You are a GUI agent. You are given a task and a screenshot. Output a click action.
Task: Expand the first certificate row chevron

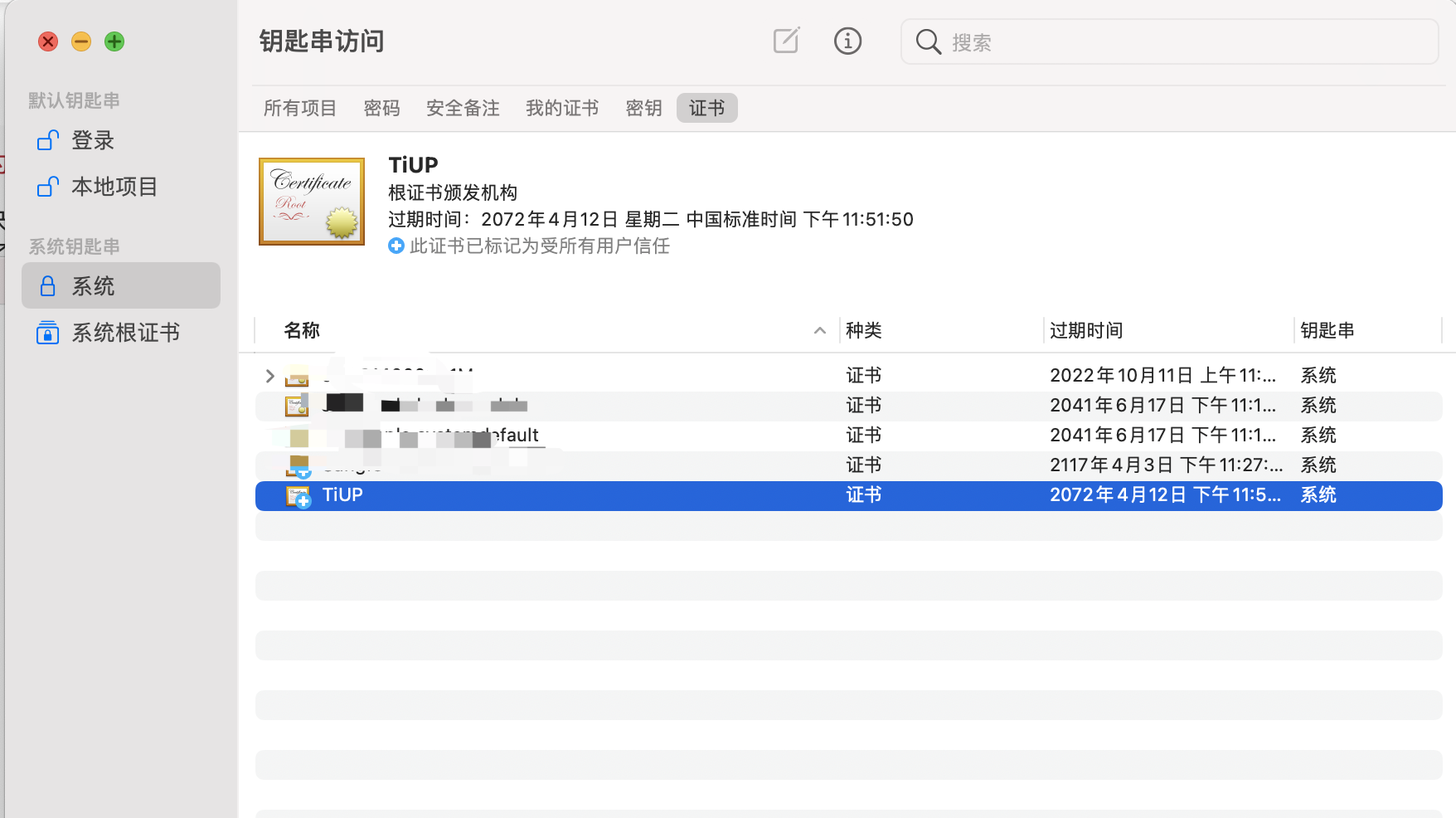(269, 376)
